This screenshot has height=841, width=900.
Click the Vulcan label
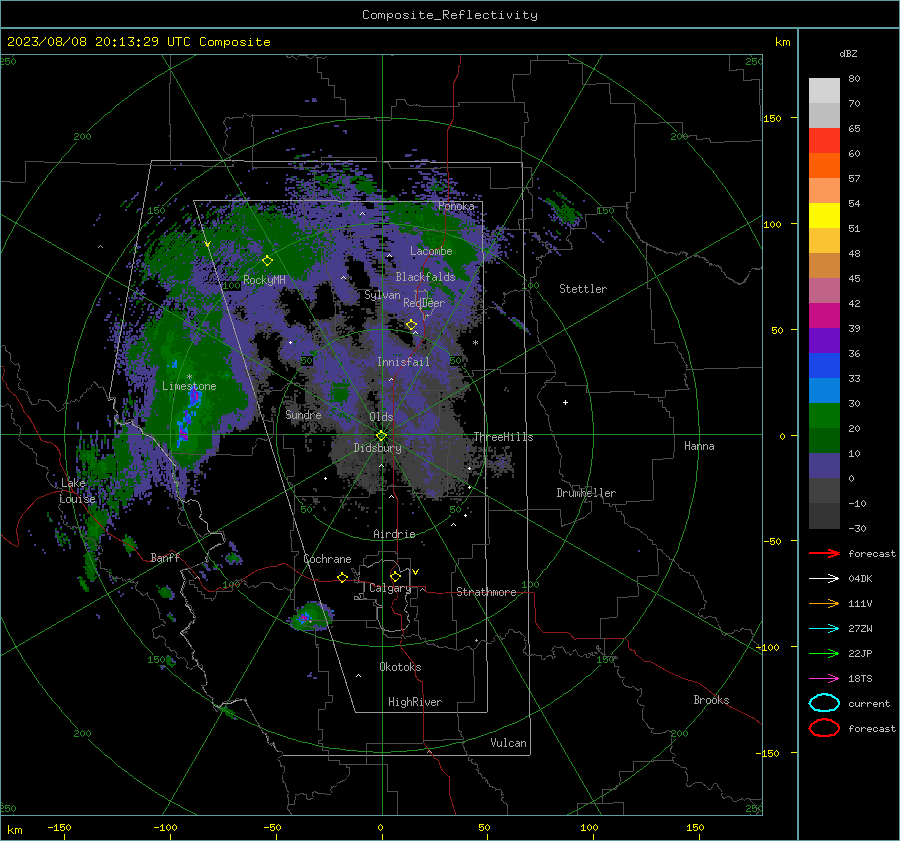509,743
